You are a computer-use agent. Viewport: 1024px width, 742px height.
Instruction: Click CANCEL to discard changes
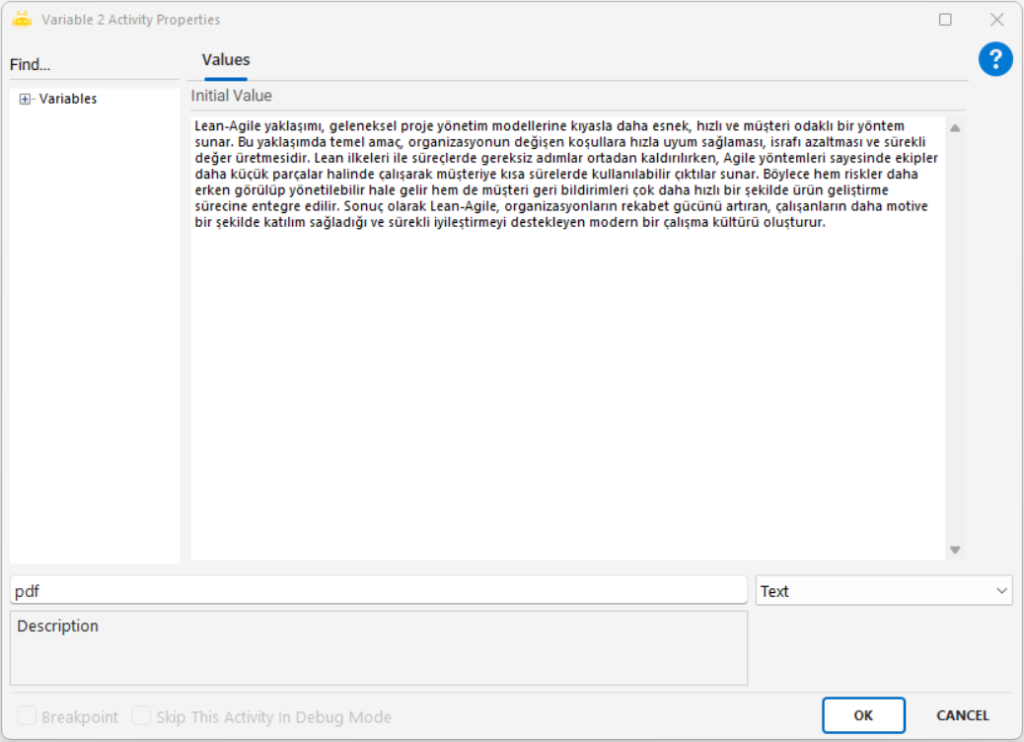(x=962, y=715)
